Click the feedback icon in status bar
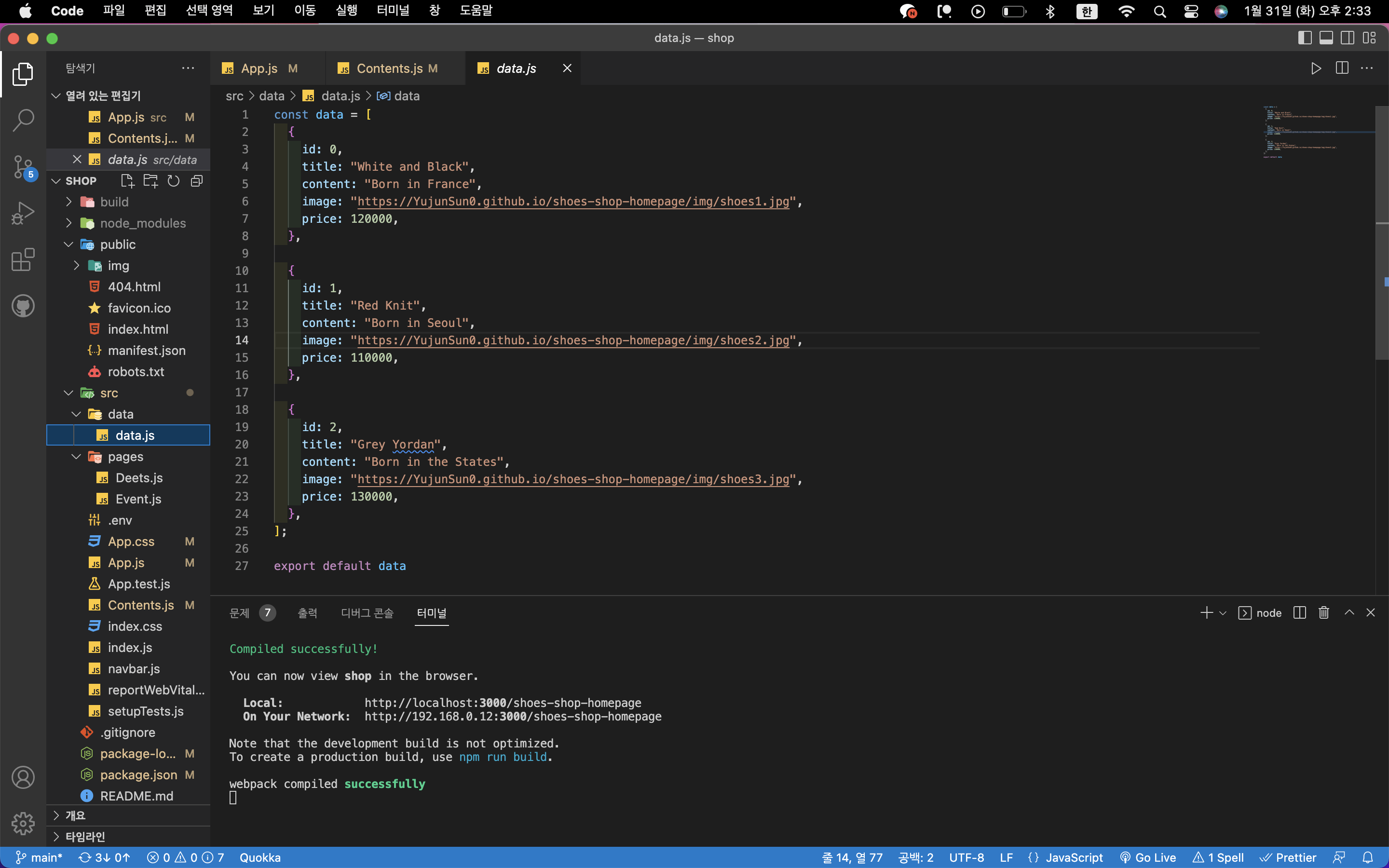Screen dimensions: 1389x868 pos(1339,857)
